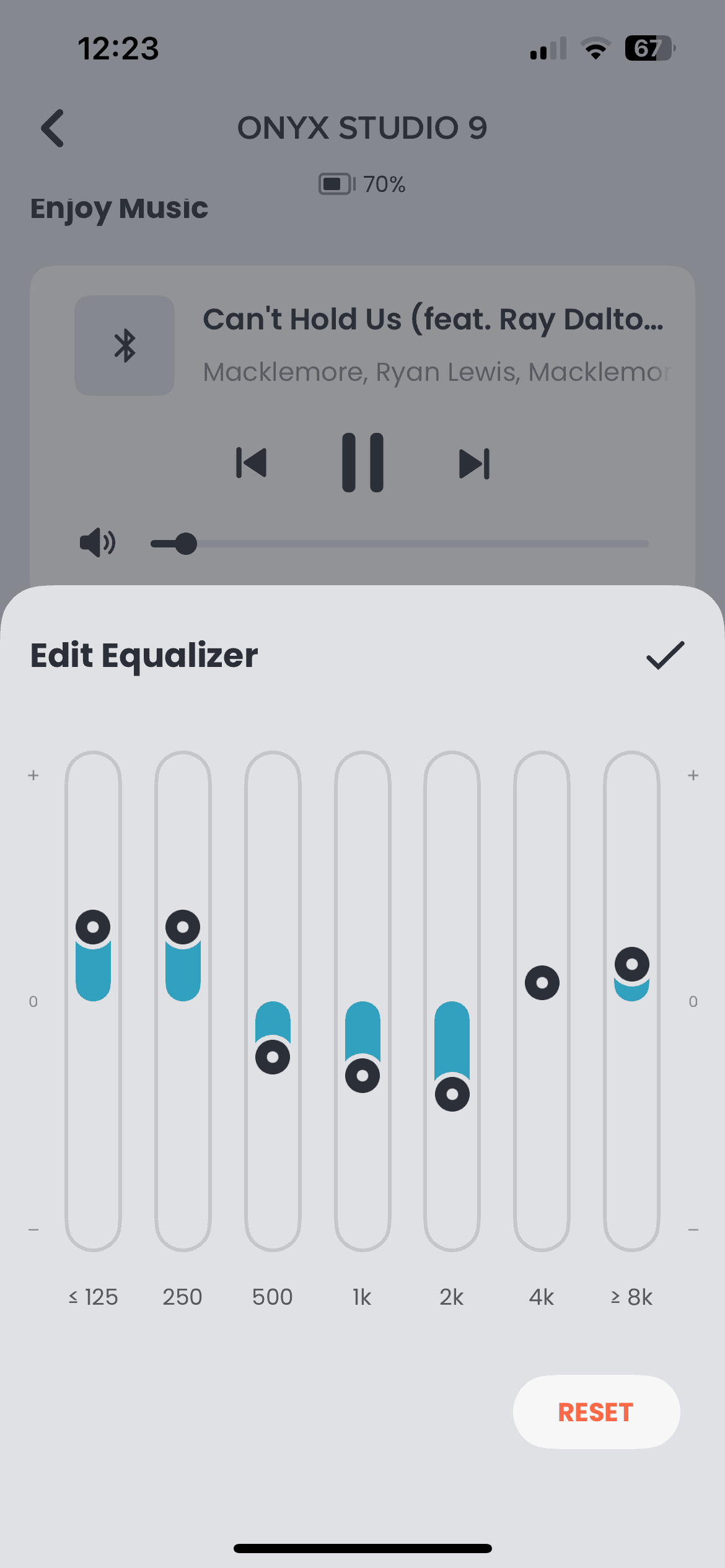Click the ≥8k band slider knob
Viewport: 725px width, 1568px height.
coord(632,964)
